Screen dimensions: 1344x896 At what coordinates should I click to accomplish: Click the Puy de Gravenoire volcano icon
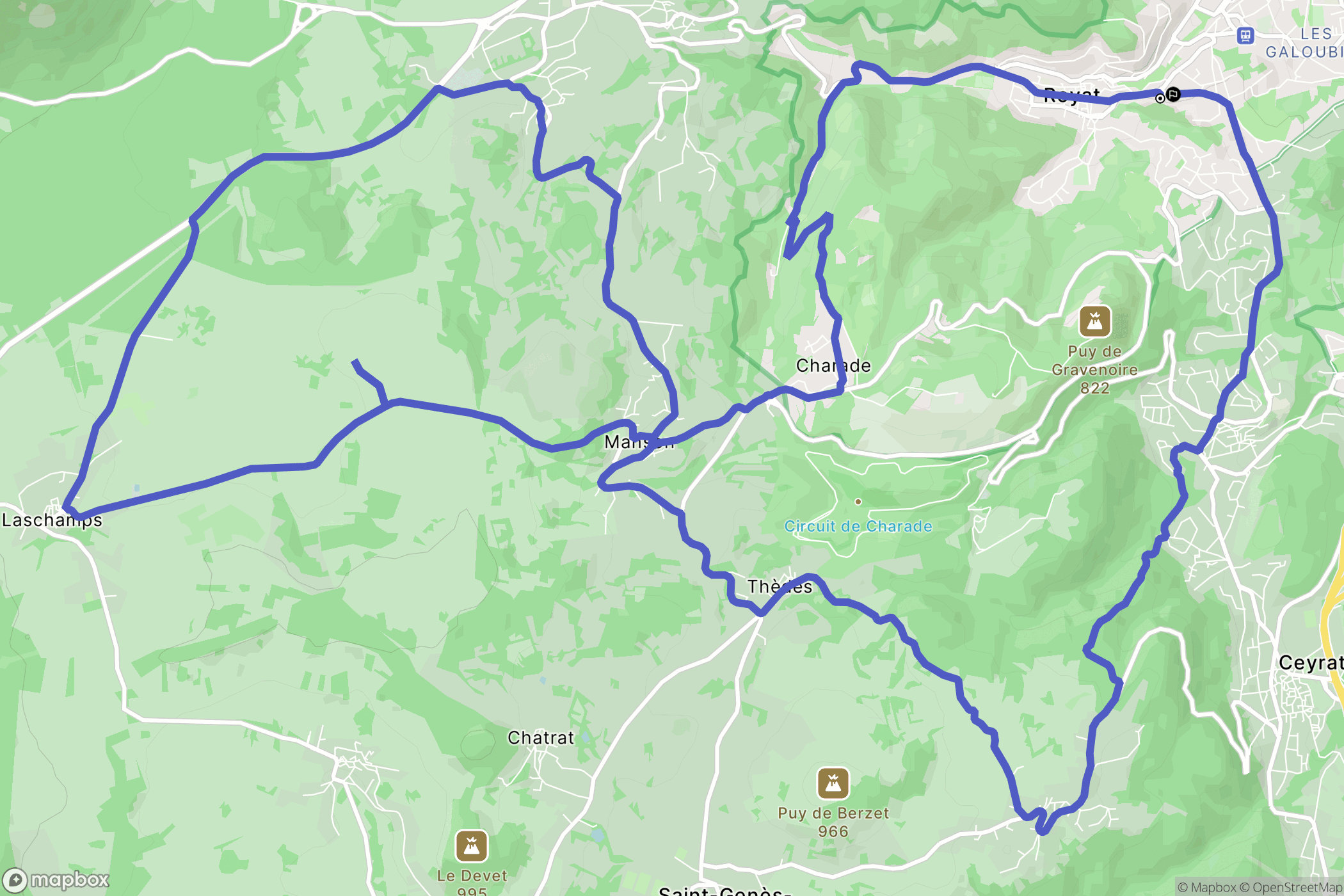(x=1094, y=321)
